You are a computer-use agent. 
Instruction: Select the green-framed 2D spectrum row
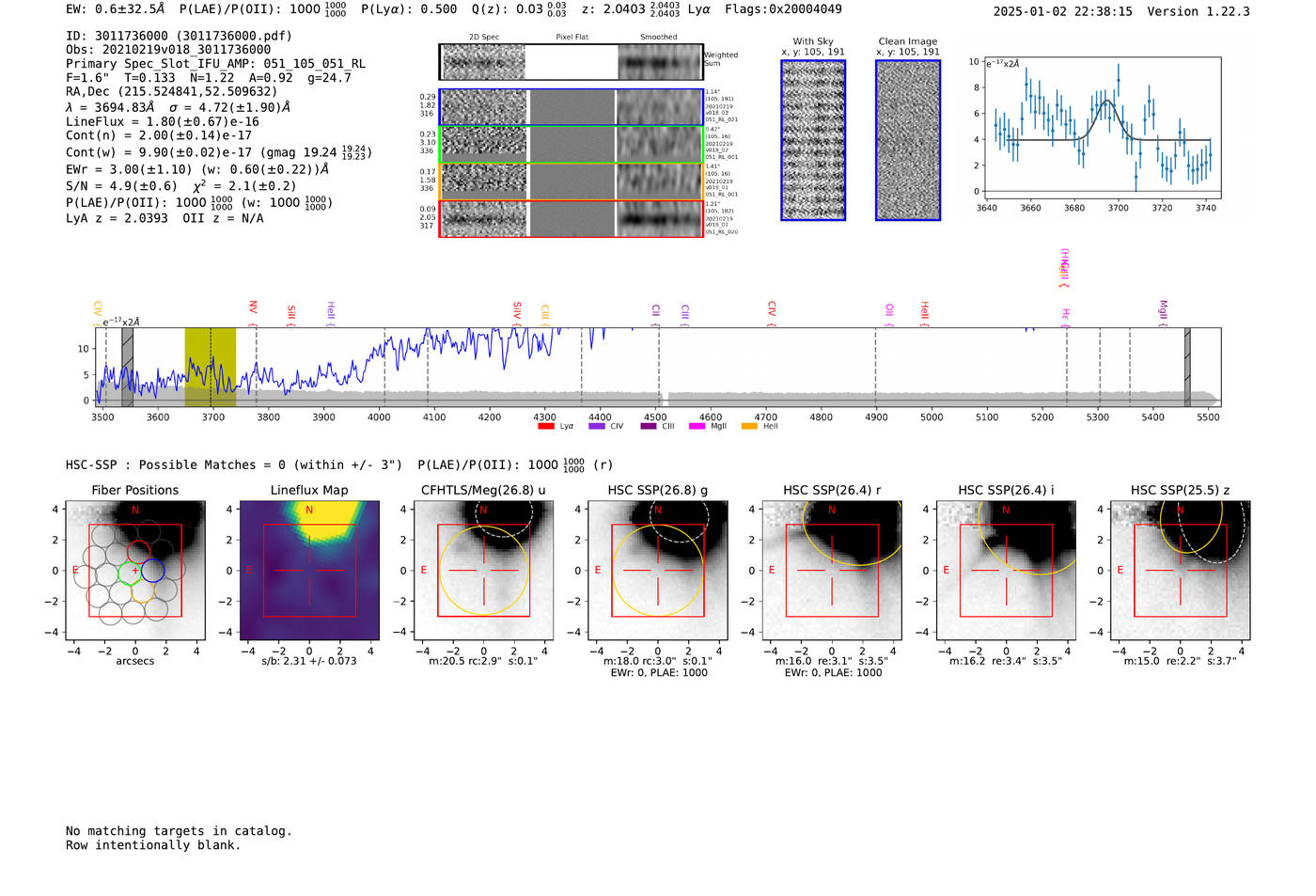click(572, 144)
